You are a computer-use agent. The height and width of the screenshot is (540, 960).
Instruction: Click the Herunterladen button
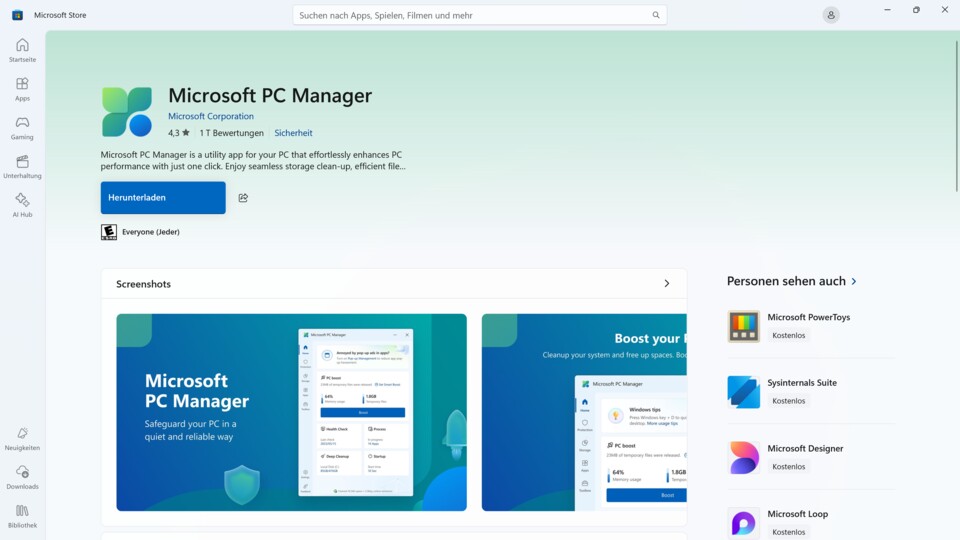(x=163, y=198)
